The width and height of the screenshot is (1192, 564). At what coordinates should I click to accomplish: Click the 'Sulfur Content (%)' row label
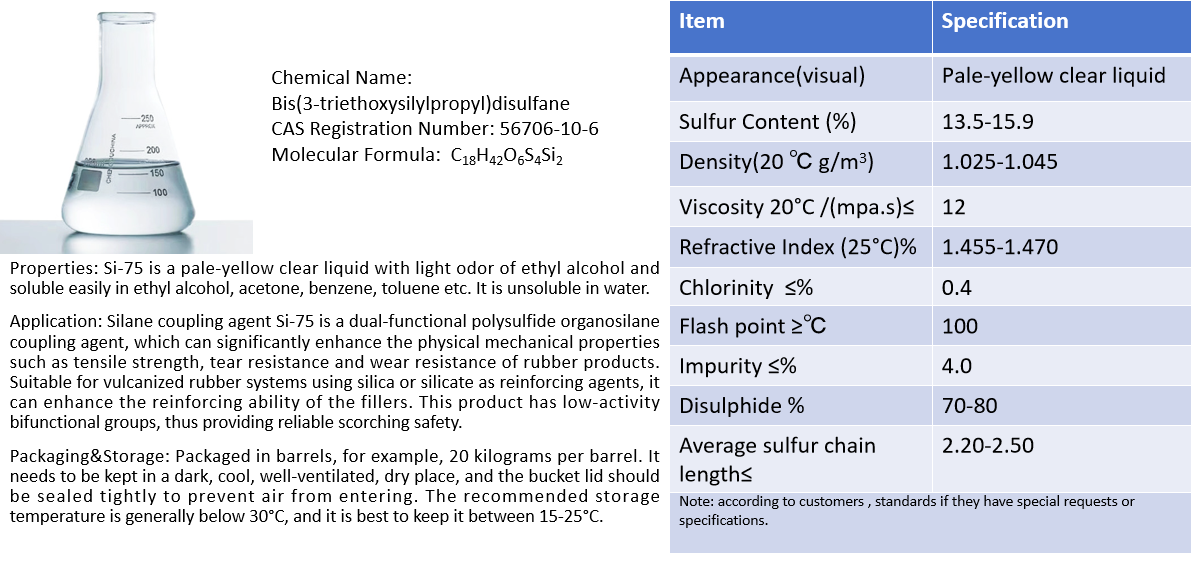767,122
